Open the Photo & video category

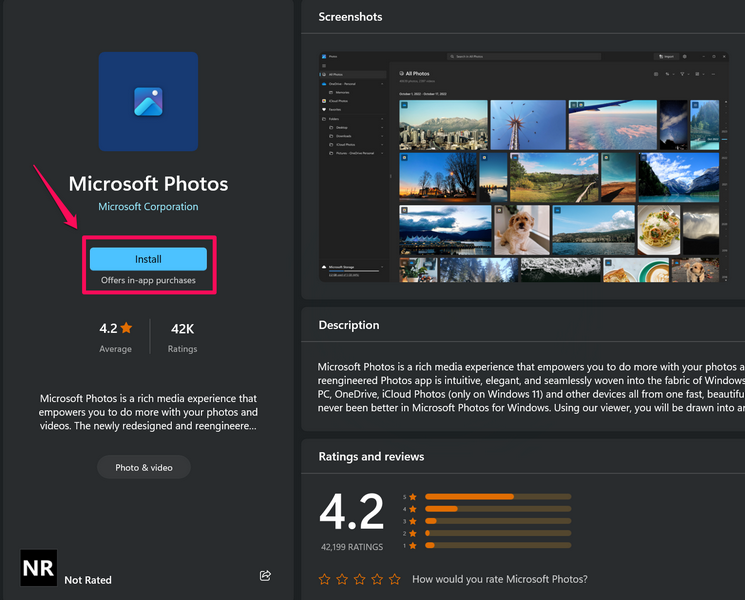tap(143, 467)
